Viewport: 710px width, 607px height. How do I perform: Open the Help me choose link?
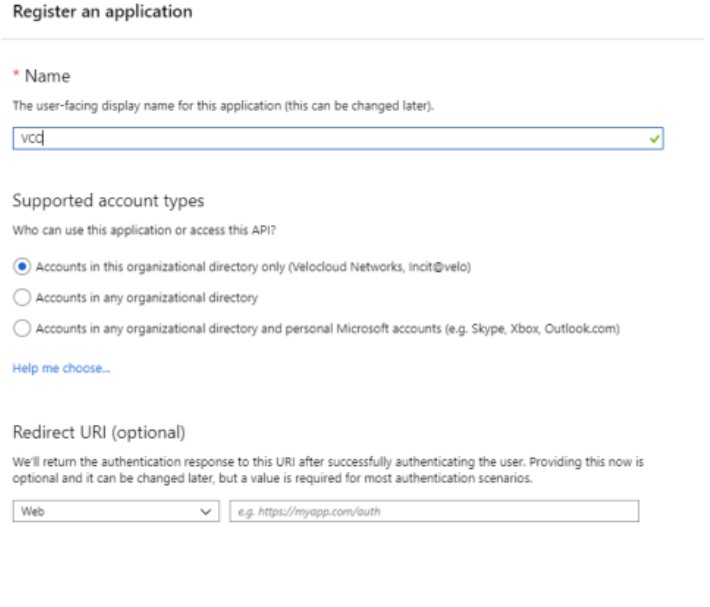(61, 368)
